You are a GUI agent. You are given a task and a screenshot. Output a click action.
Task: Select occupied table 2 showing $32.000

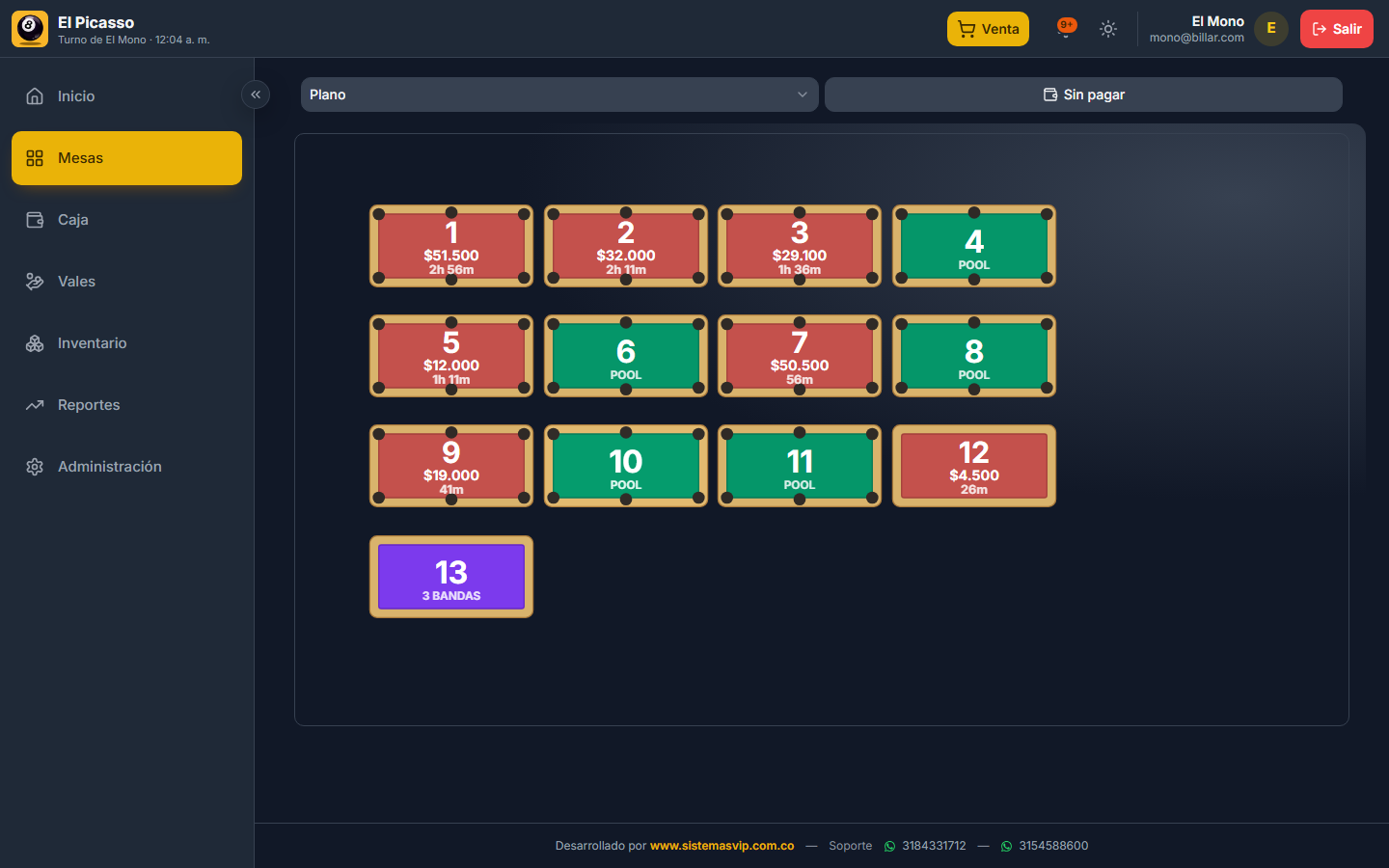[x=626, y=246]
